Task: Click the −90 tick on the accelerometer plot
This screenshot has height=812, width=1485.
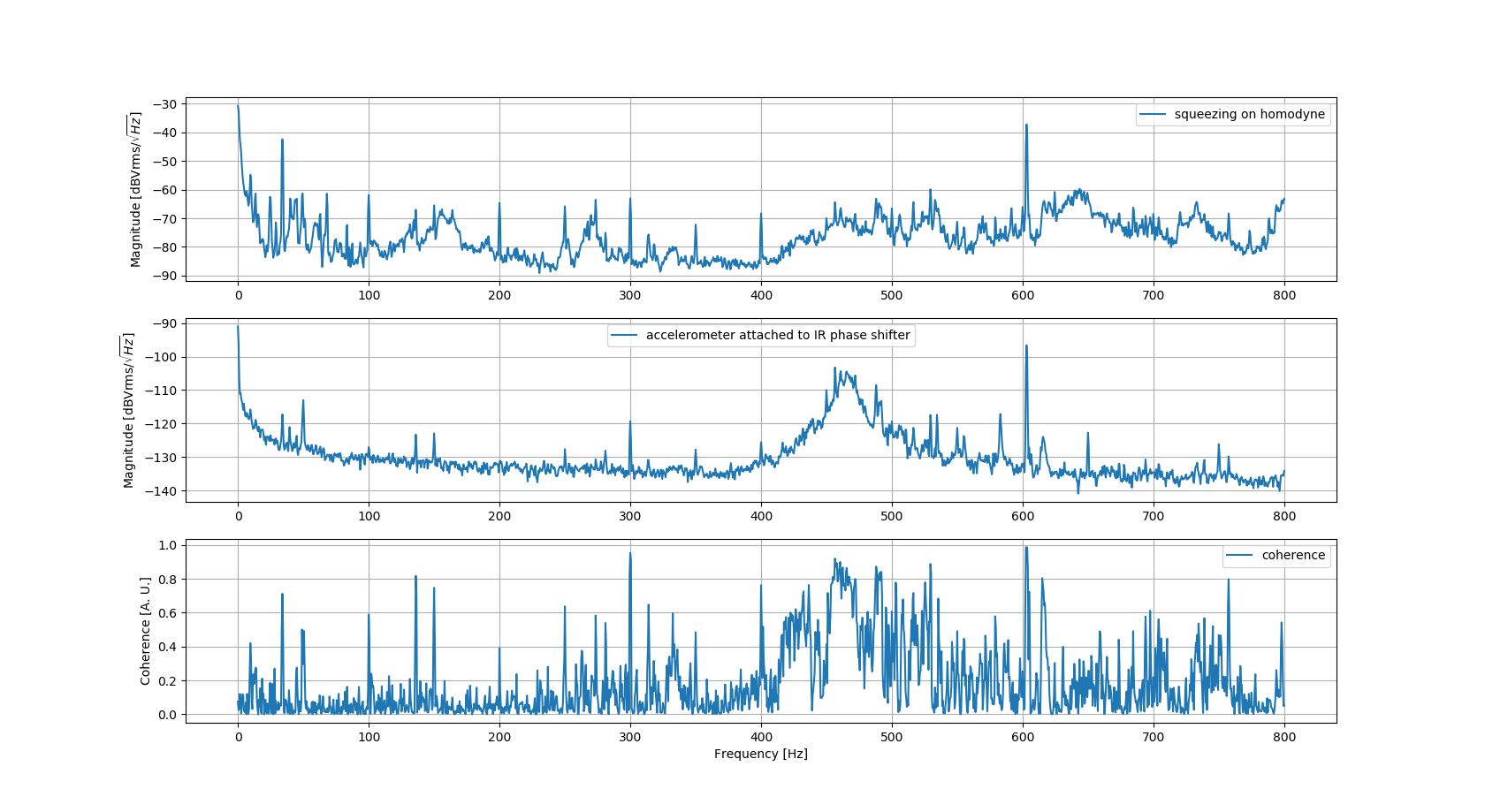Action: click(x=165, y=323)
